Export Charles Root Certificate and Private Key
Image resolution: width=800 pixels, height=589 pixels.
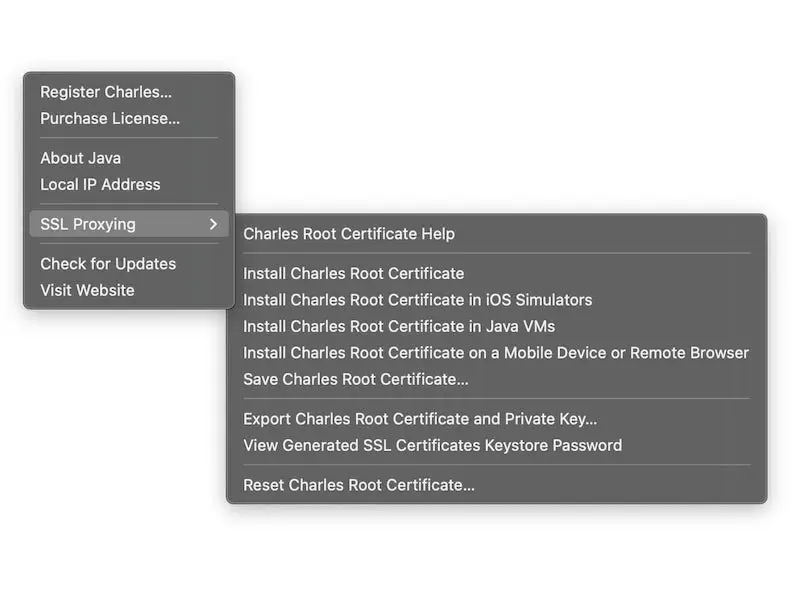coord(420,419)
